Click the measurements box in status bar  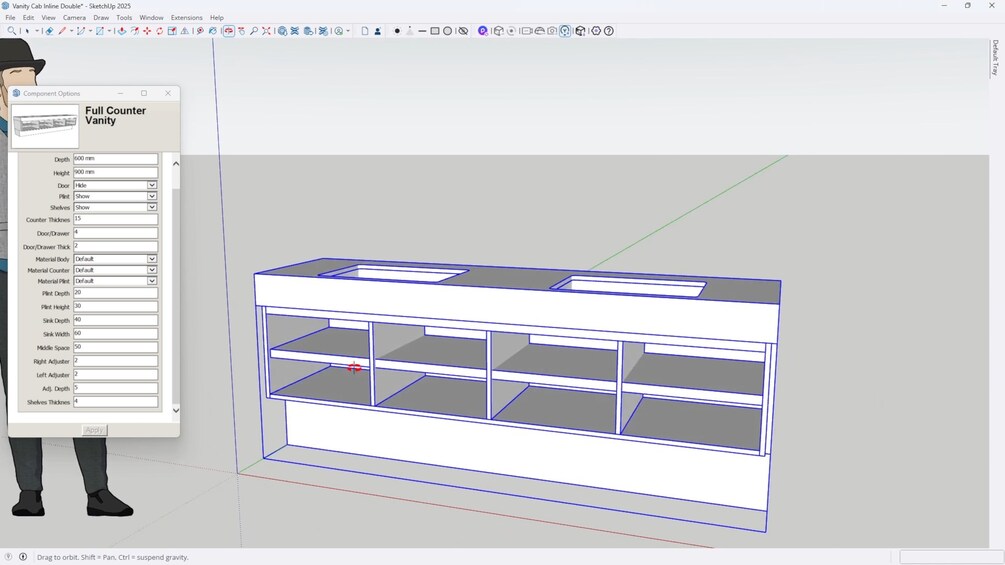[951, 557]
